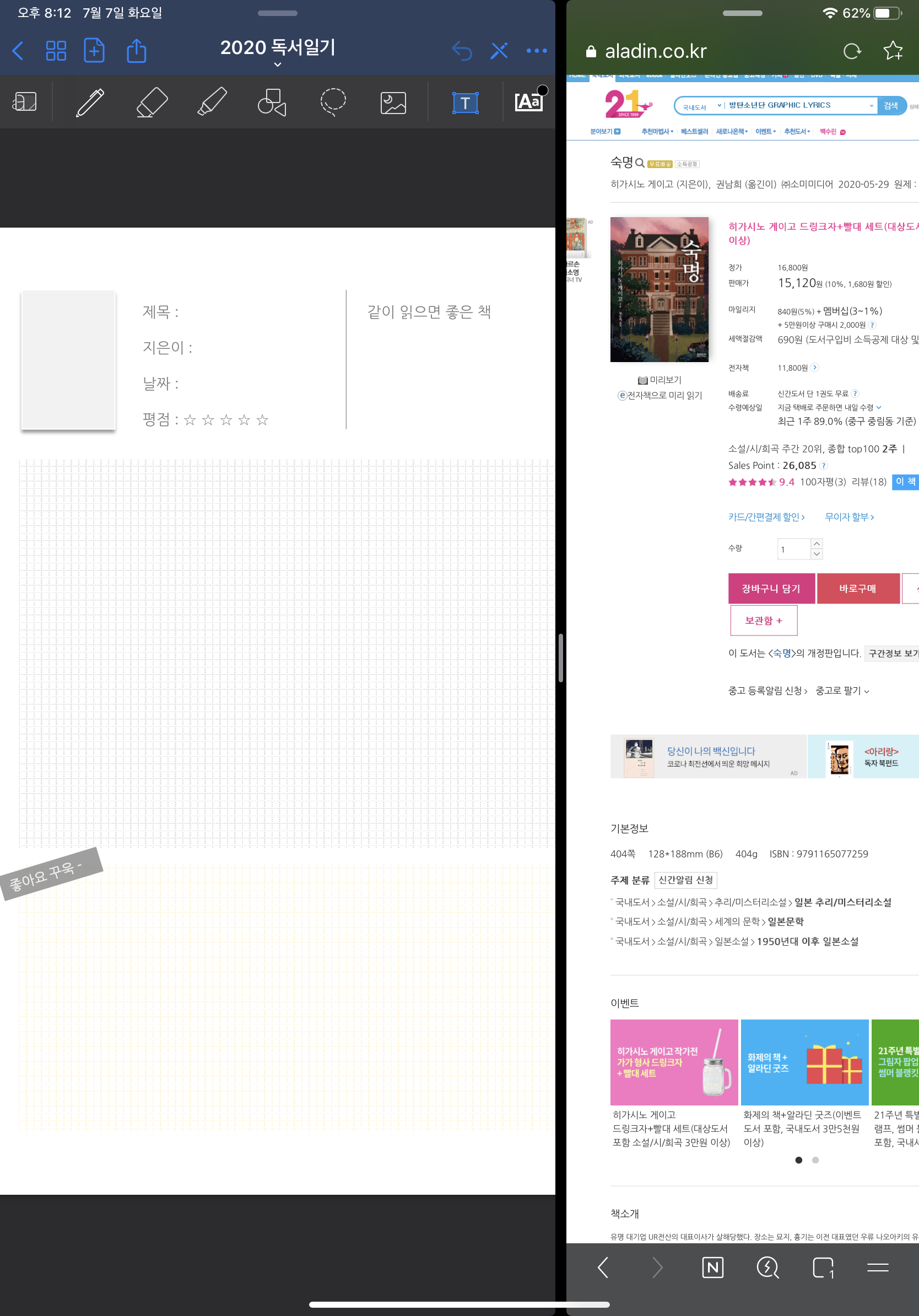This screenshot has width=919, height=1316.
Task: Click the 보관함 + button
Action: pos(764,621)
